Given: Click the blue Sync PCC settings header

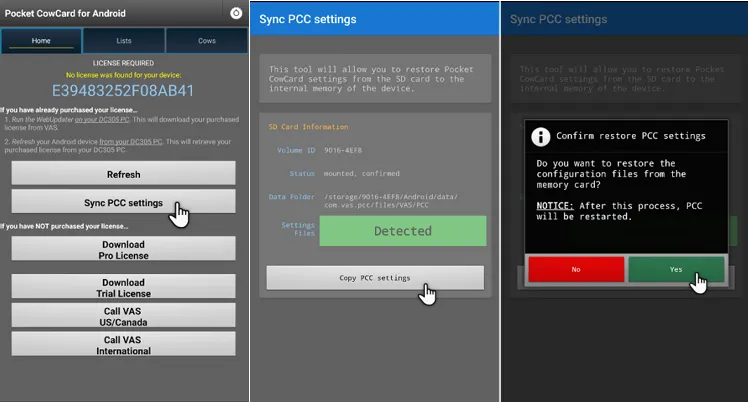Looking at the screenshot, I should point(374,19).
